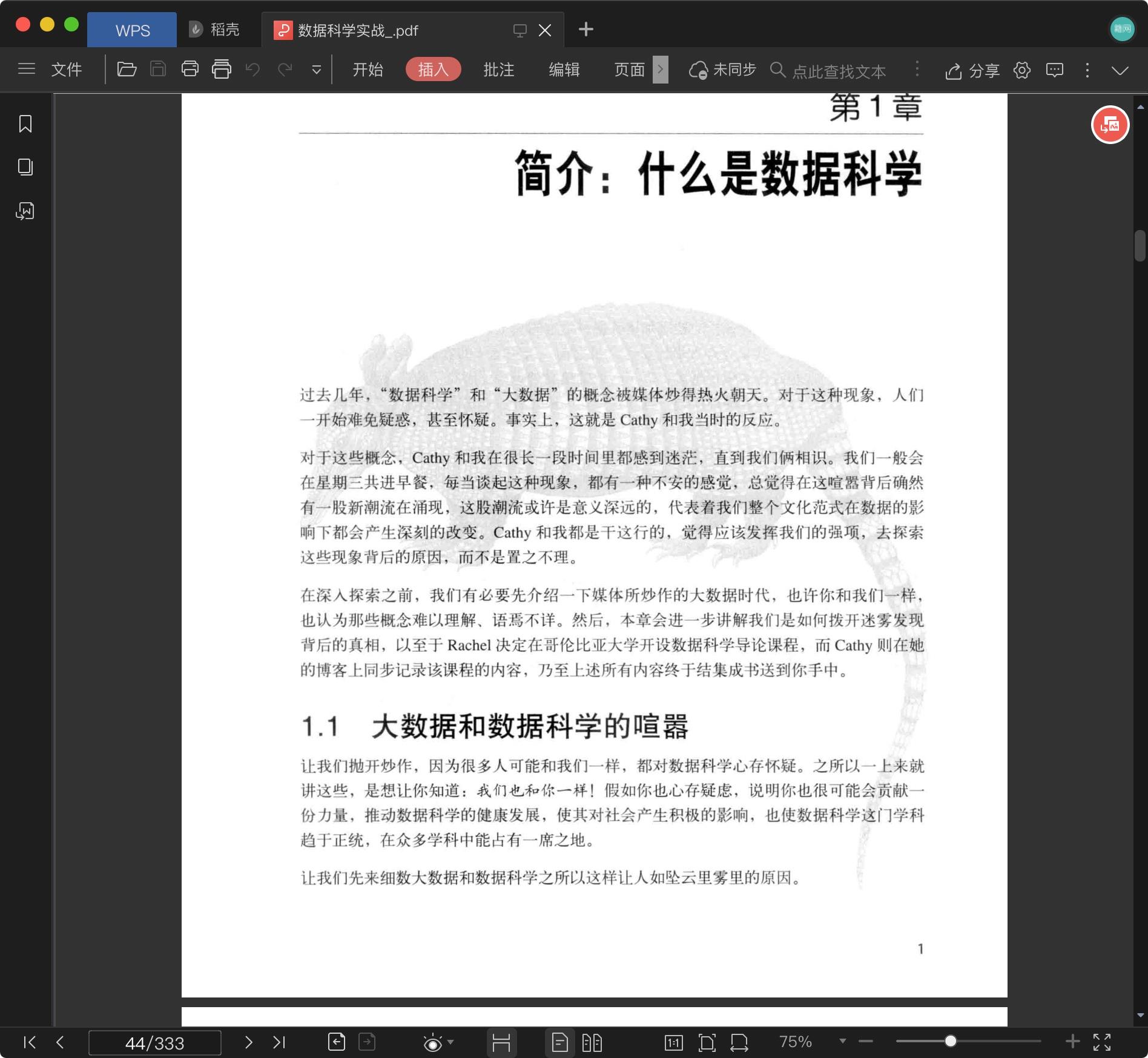Image resolution: width=1148 pixels, height=1058 pixels.
Task: Click the heading 1.1 大数据和数据科学的喧嚣
Action: tap(494, 726)
